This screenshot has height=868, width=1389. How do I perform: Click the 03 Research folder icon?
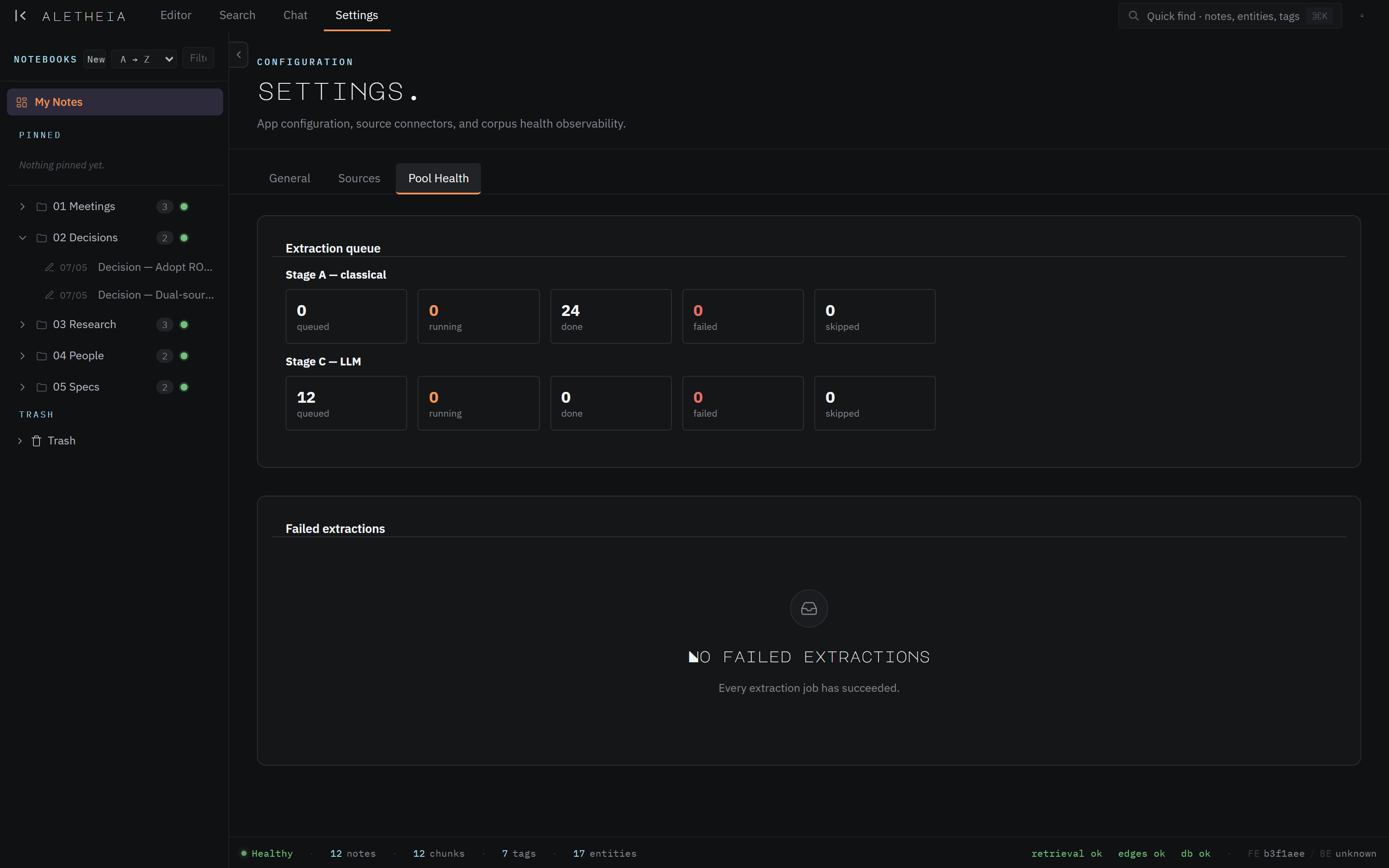pos(41,325)
